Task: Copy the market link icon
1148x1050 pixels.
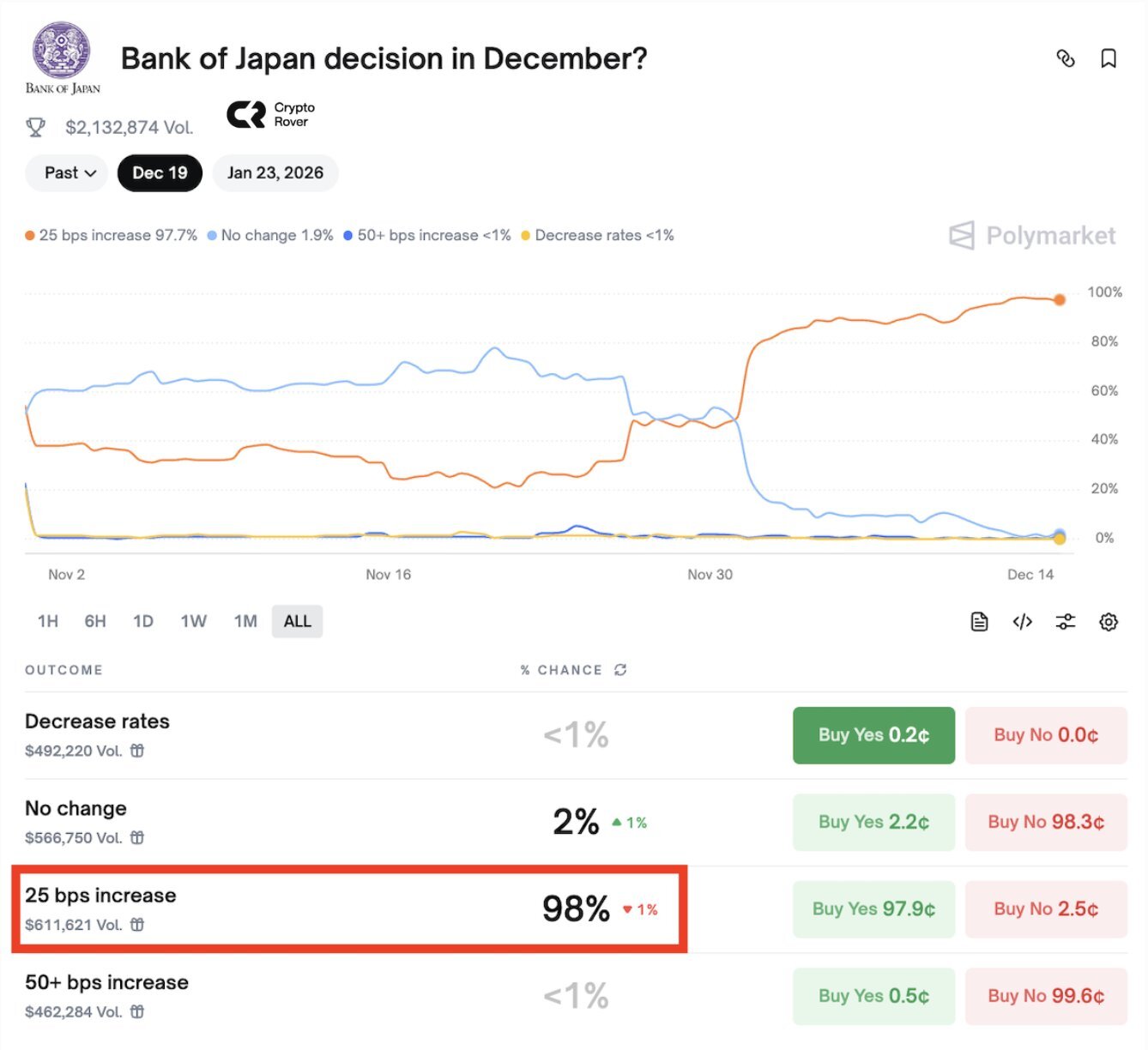Action: (1066, 58)
